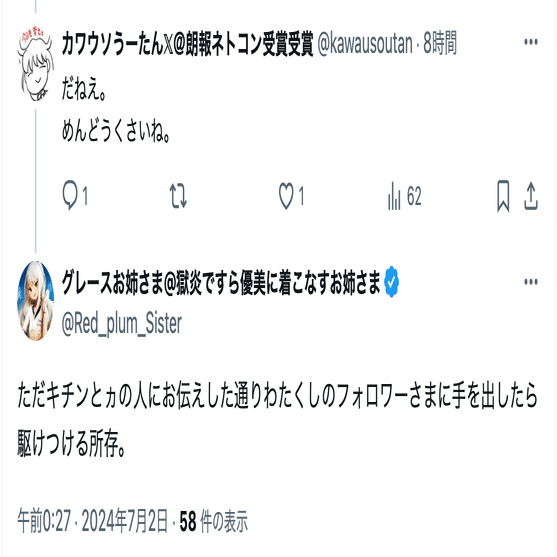Open more options menu for kawausoutan post
Image resolution: width=557 pixels, height=557 pixels.
click(x=531, y=42)
